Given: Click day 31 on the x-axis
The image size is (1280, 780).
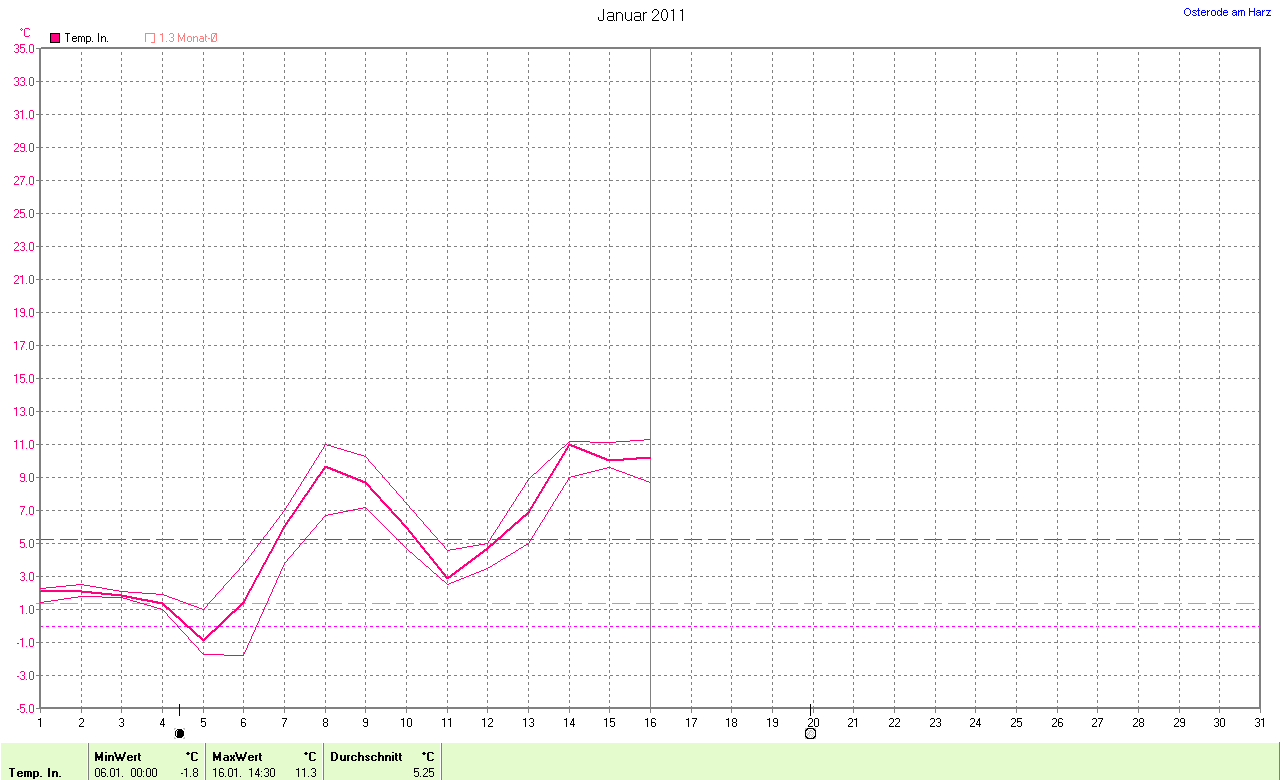Looking at the screenshot, I should (x=1259, y=722).
